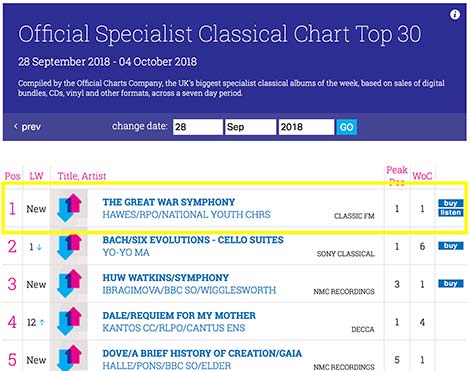The height and width of the screenshot is (371, 470).
Task: Buy The Great War Symphony album
Action: [x=450, y=203]
